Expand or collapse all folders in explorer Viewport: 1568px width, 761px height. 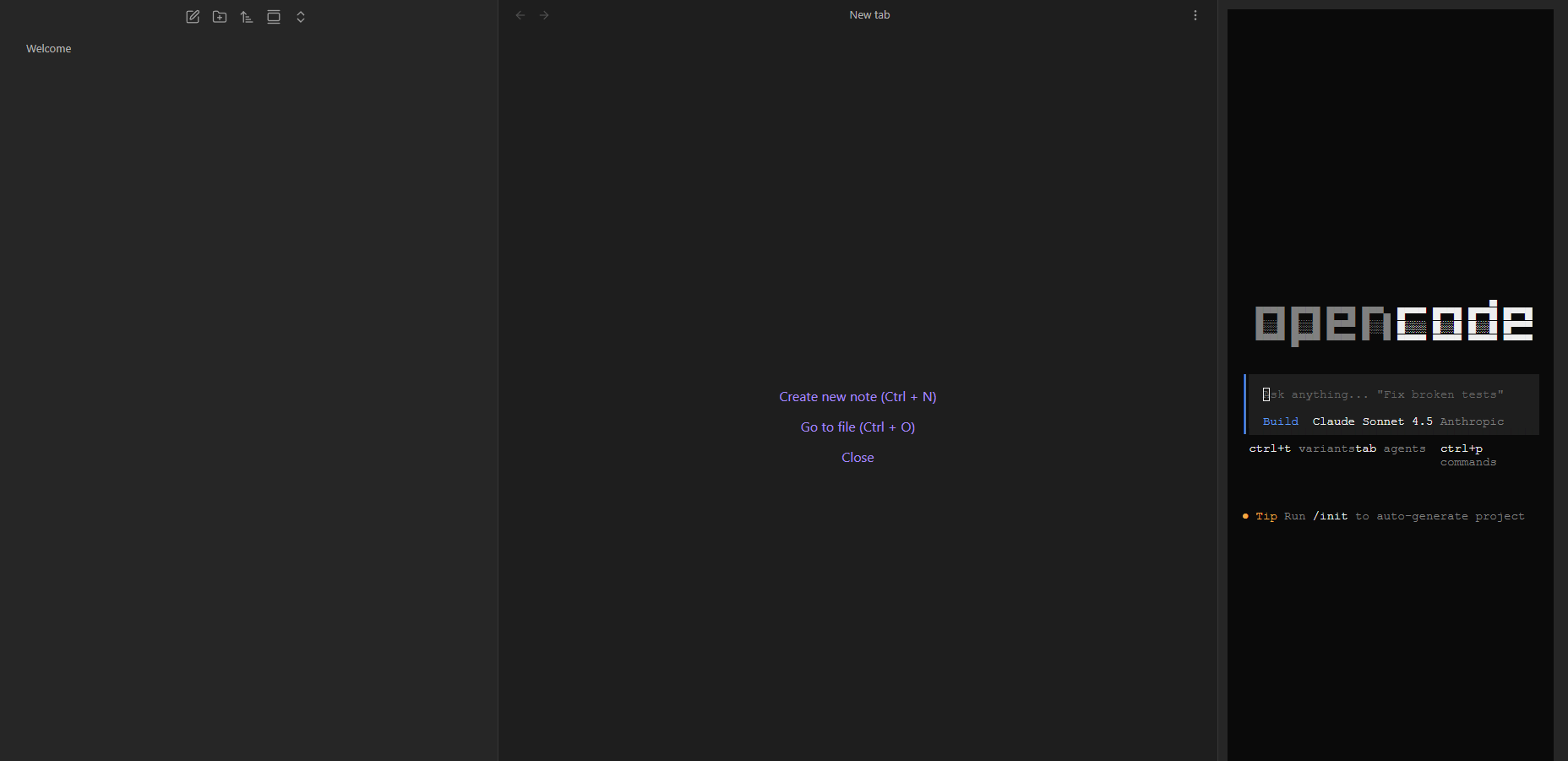(x=301, y=17)
